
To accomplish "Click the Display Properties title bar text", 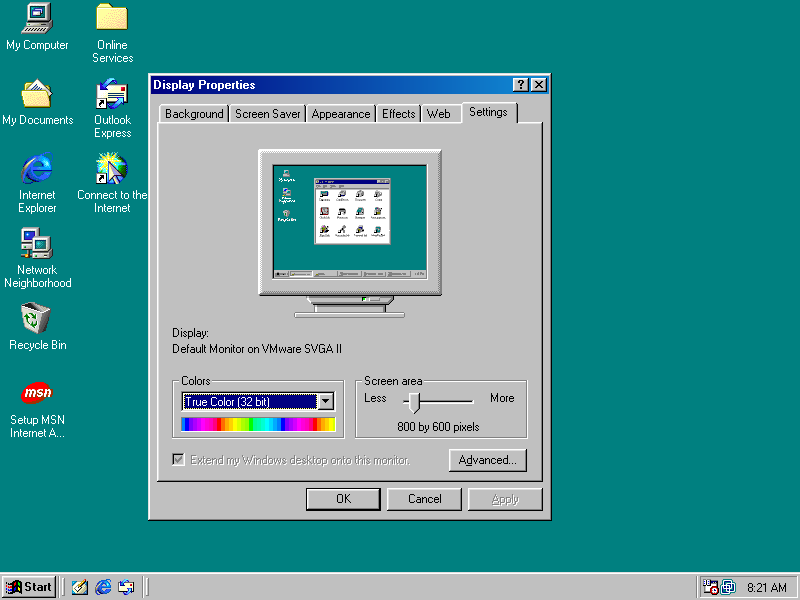I will [x=204, y=85].
